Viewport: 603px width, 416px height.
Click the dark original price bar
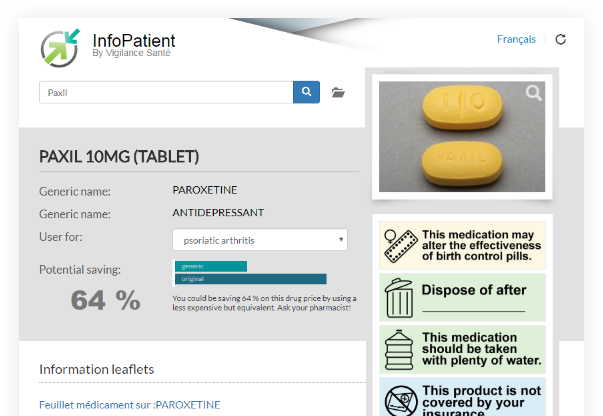tap(251, 279)
